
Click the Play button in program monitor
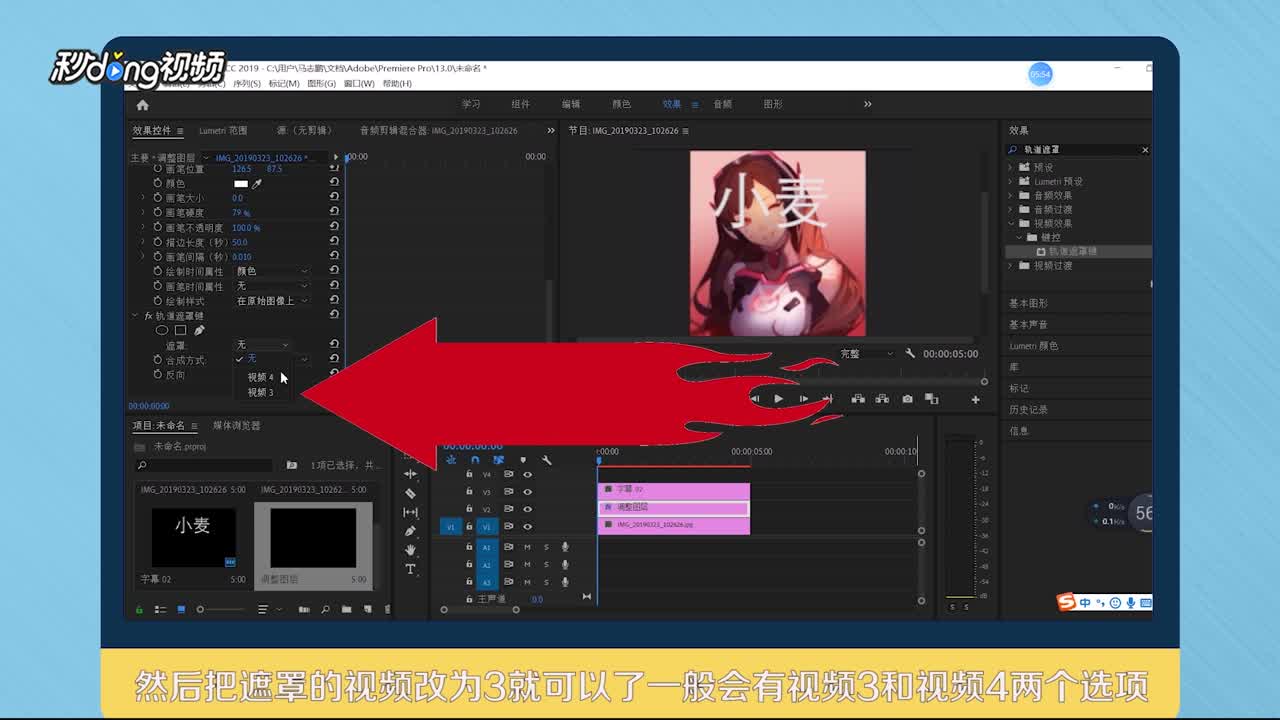click(778, 399)
